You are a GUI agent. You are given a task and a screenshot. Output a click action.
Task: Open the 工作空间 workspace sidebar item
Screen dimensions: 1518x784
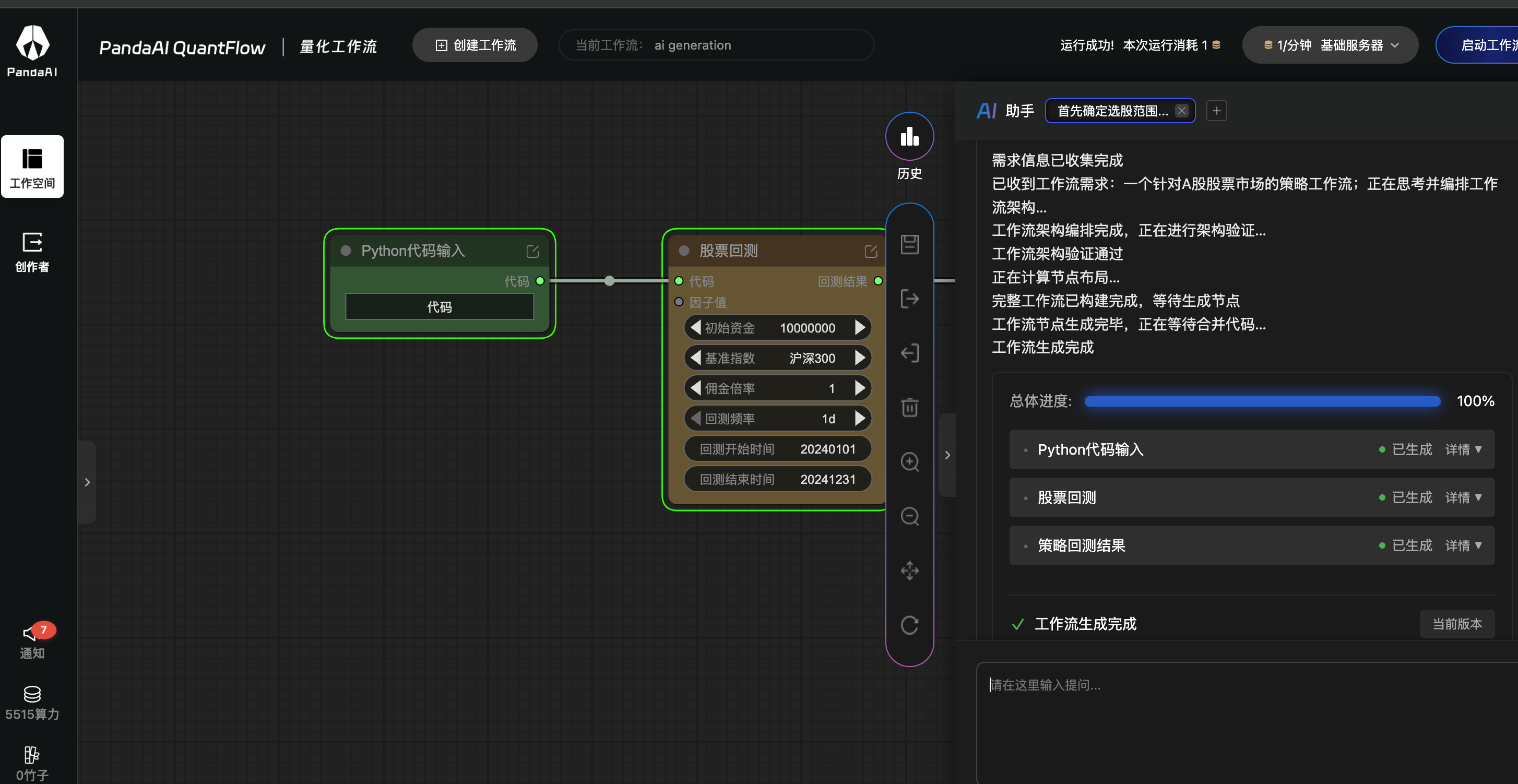(32, 167)
